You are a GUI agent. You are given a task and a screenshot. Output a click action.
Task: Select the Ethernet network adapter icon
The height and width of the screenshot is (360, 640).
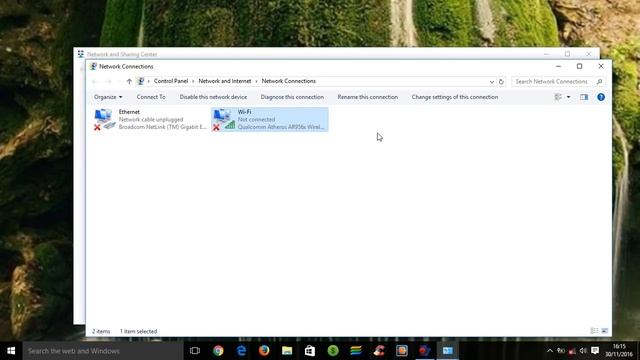click(104, 120)
